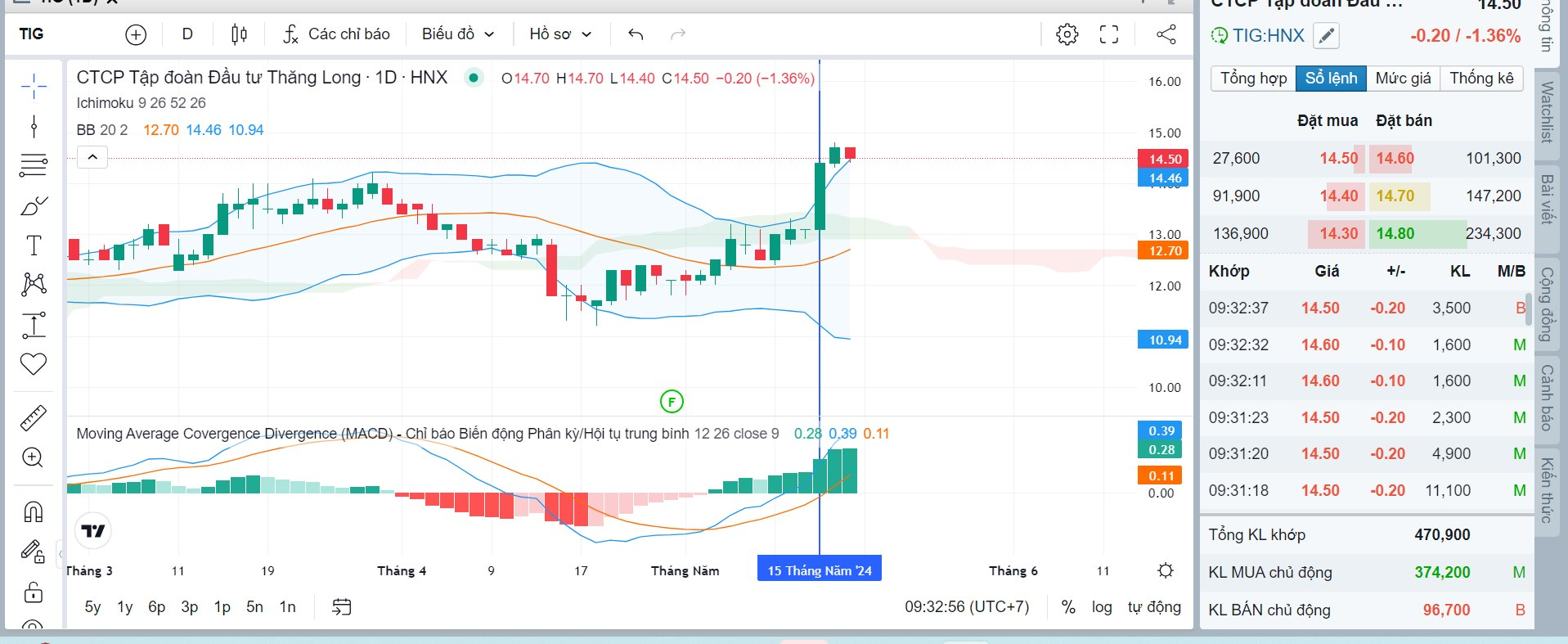Image resolution: width=1568 pixels, height=644 pixels.
Task: Select the vertical line drawing tool
Action: [34, 125]
